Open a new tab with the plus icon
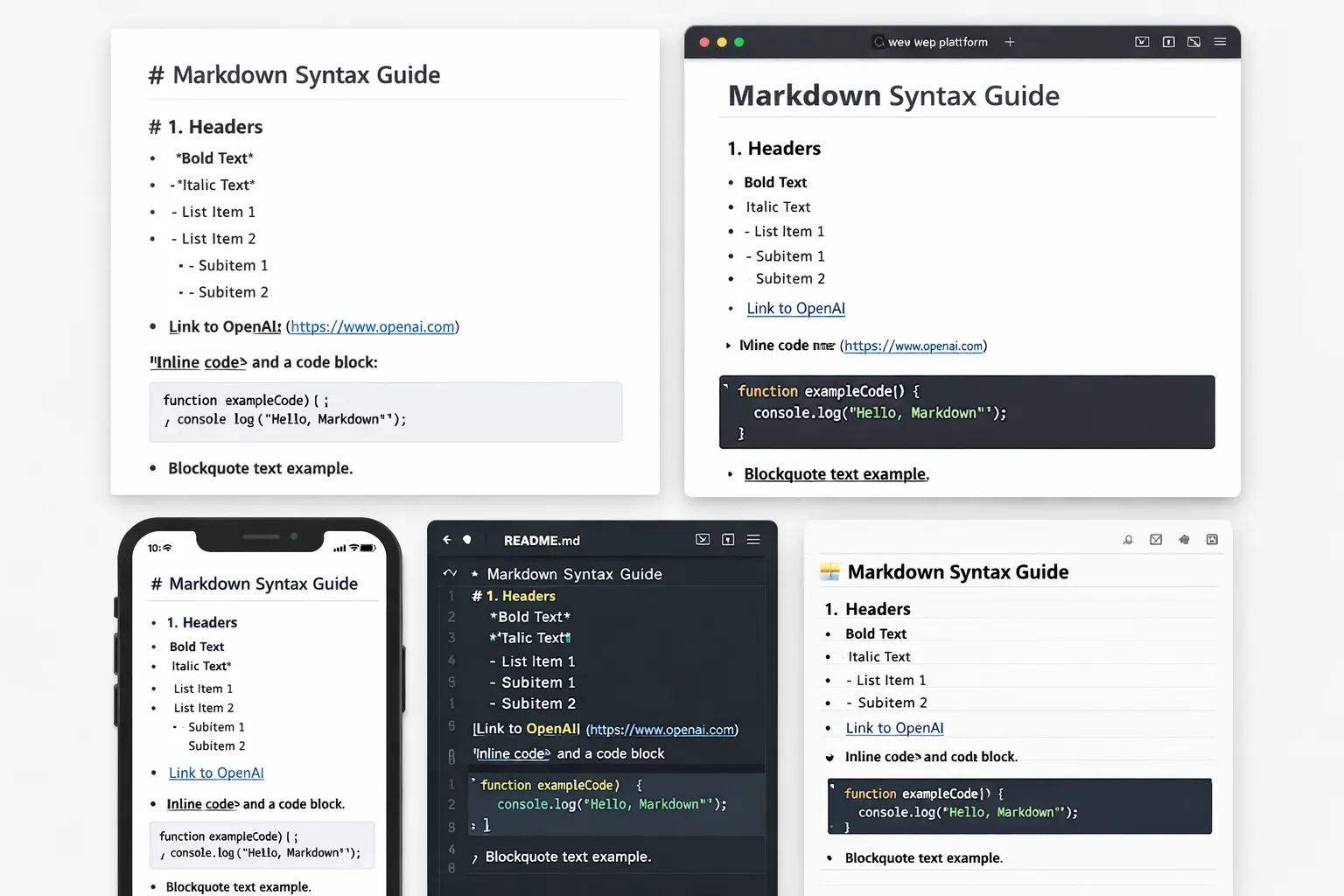This screenshot has width=1344, height=896. (1010, 42)
